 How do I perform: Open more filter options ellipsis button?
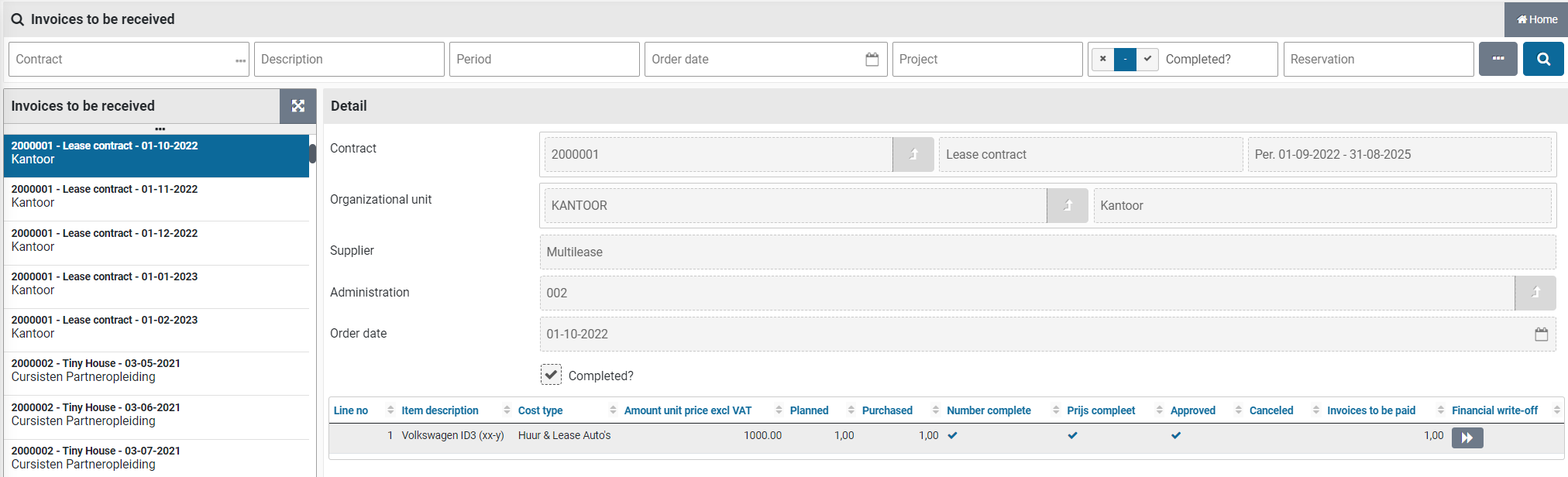[x=1498, y=59]
